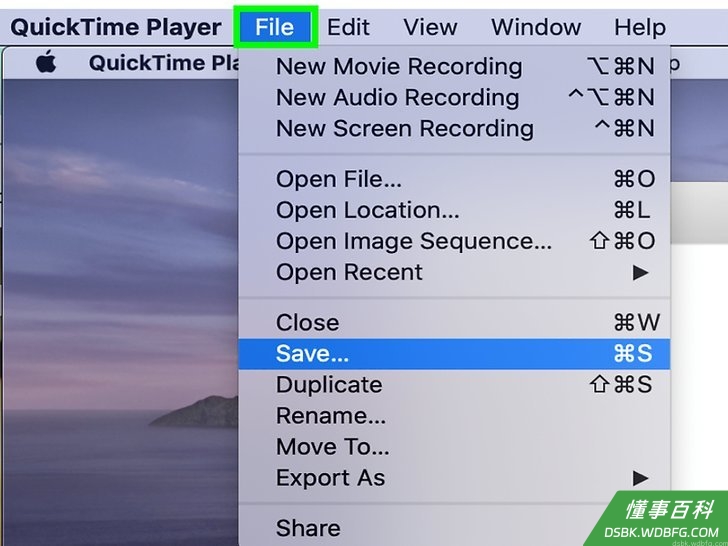
Task: Choose Close from the File menu
Action: (454, 322)
